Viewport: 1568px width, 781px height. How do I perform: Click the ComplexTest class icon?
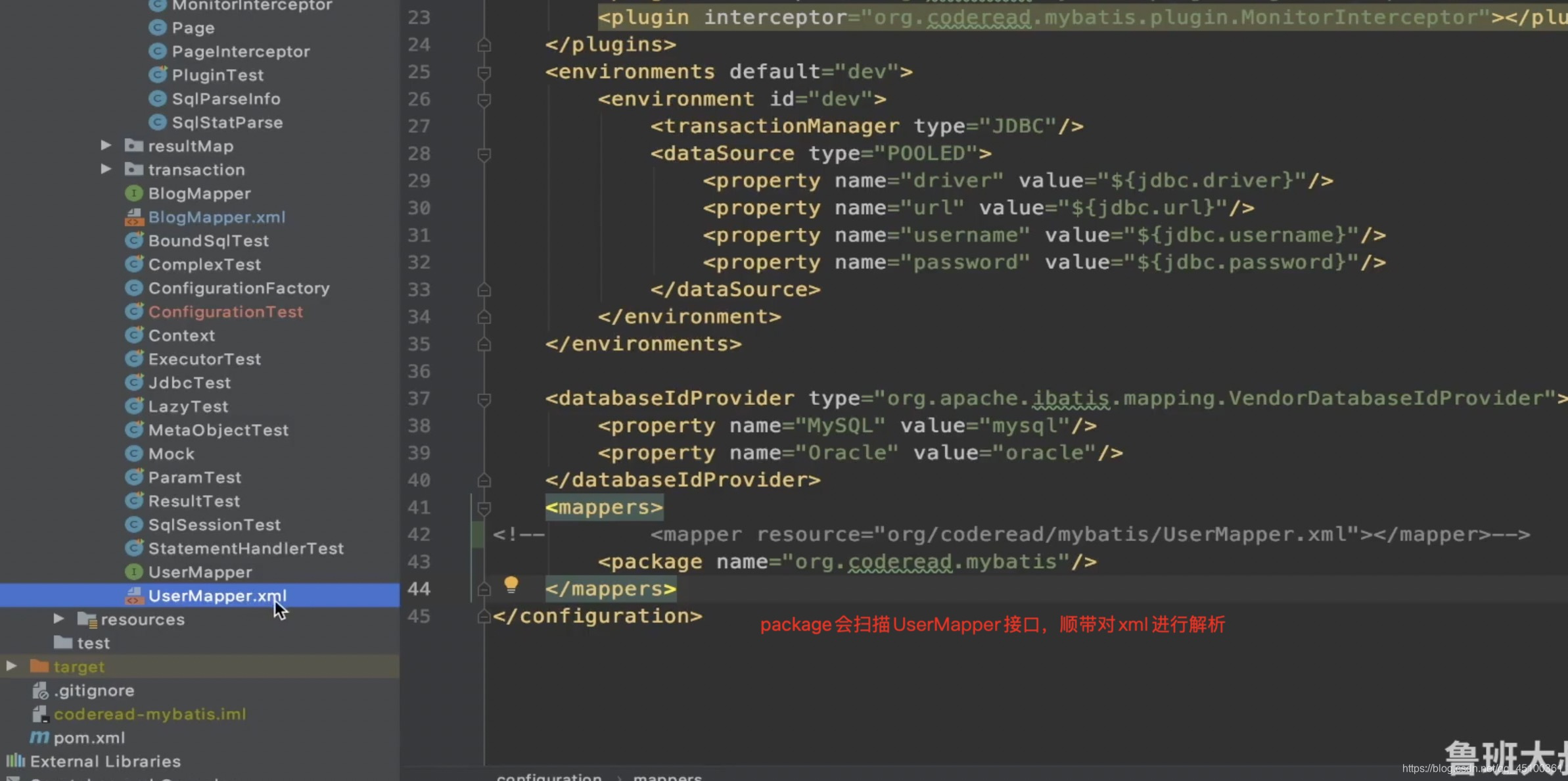[134, 264]
